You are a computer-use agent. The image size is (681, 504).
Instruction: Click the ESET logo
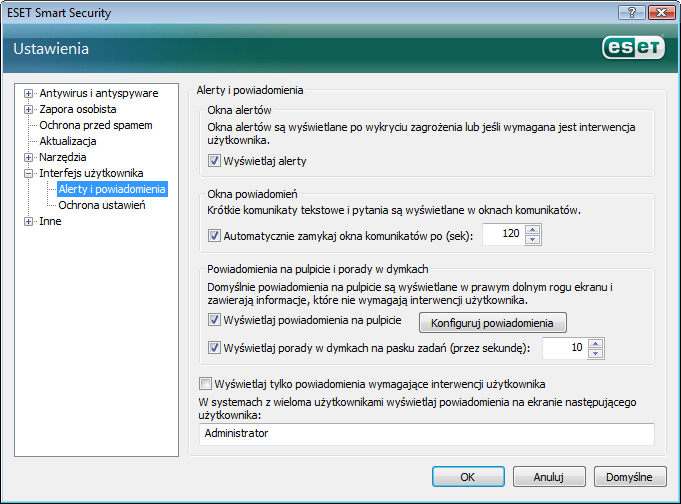633,48
